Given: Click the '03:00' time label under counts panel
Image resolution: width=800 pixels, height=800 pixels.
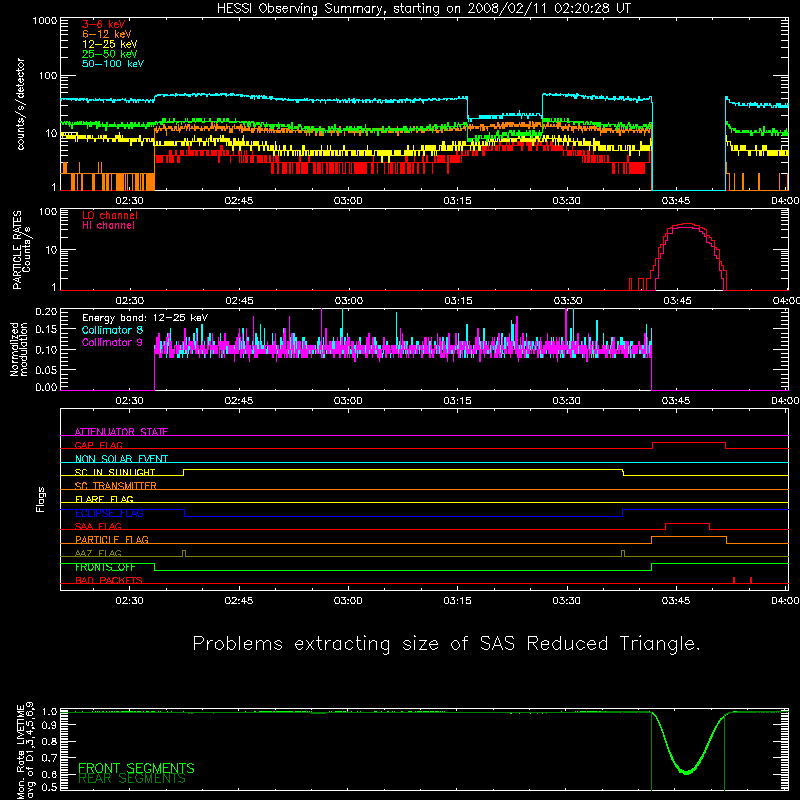Looking at the screenshot, I should tap(348, 201).
